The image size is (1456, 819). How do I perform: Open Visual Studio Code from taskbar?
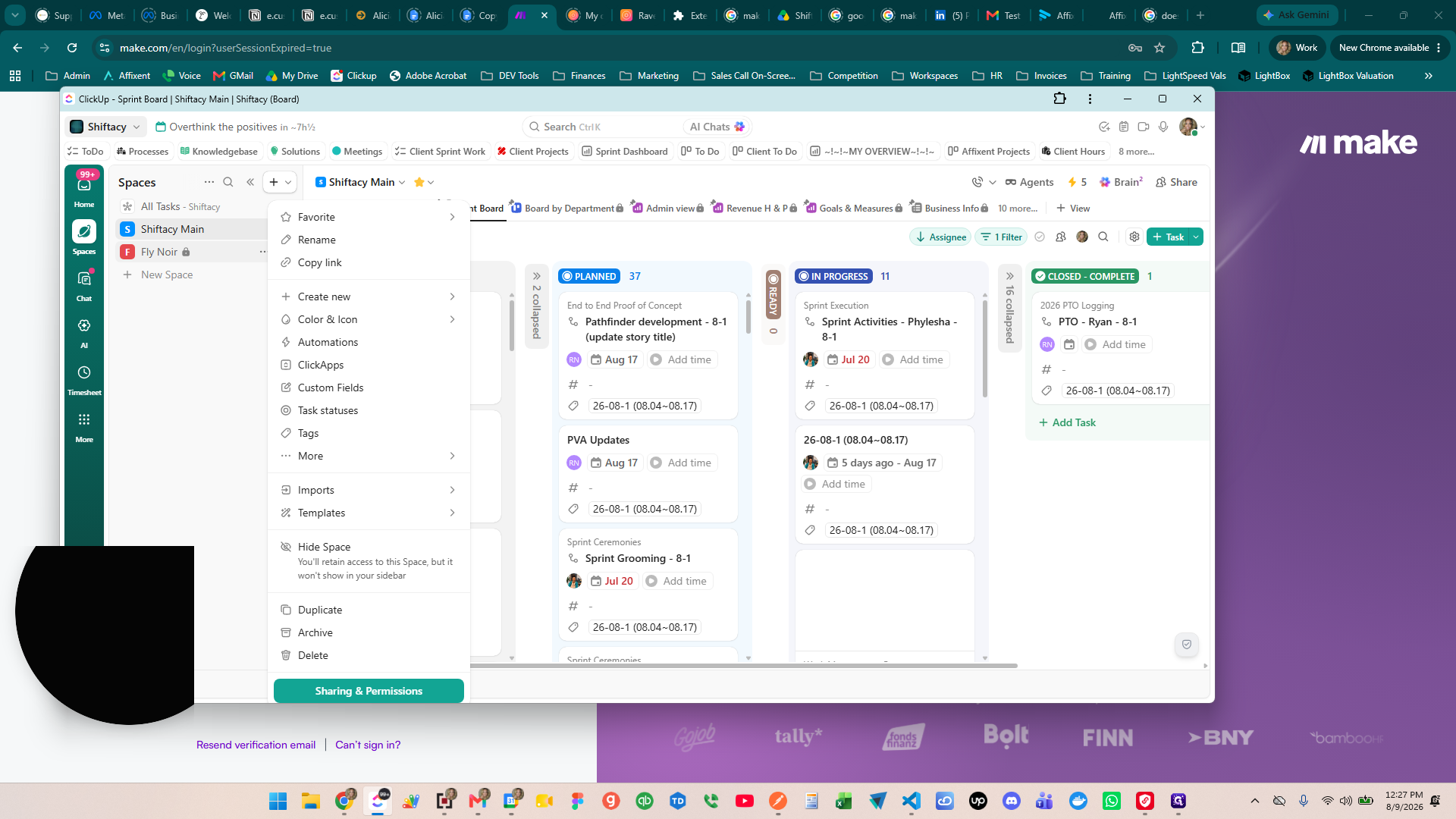tap(912, 801)
